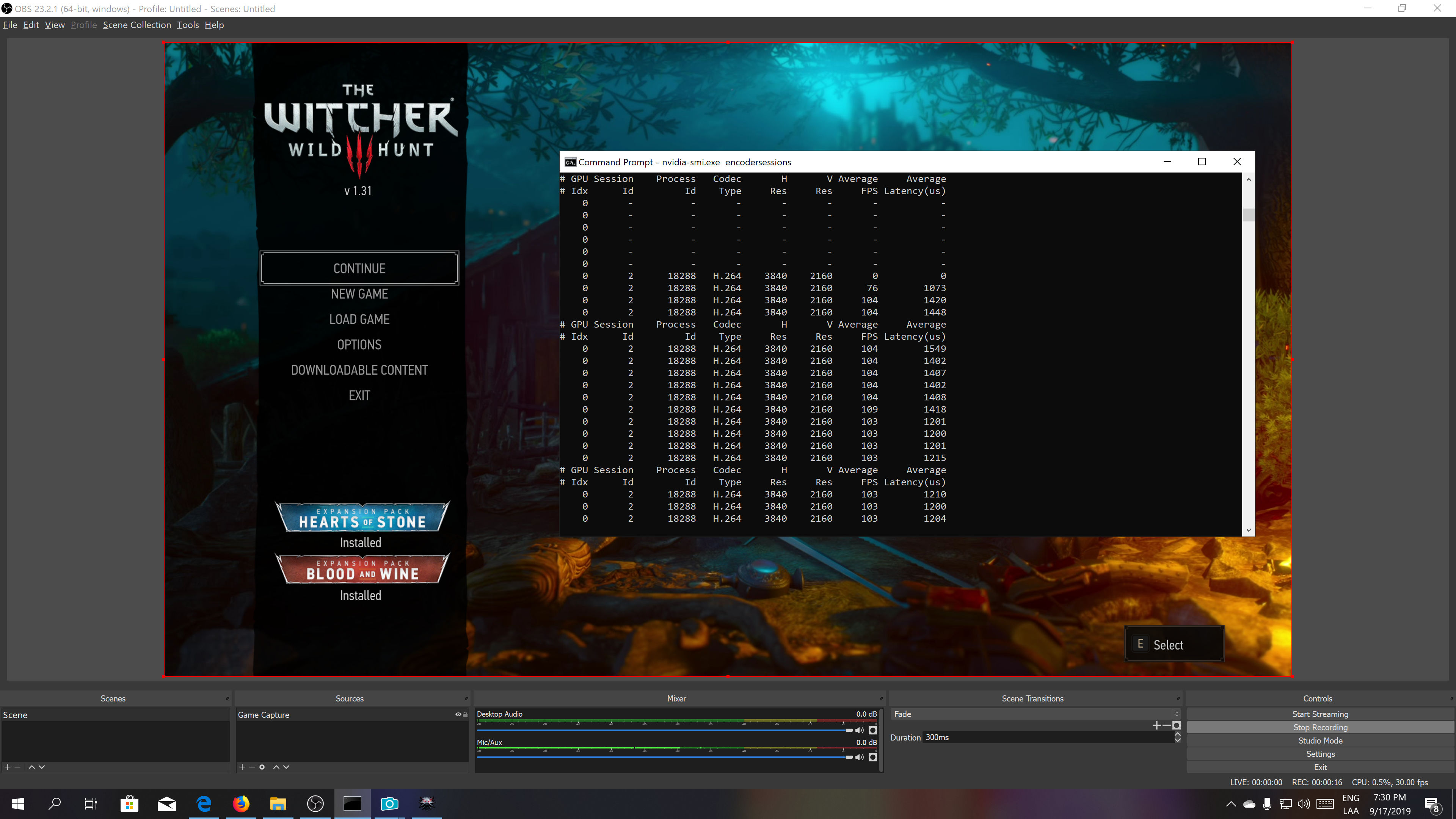Open Desktop Audio settings gear in Mixer

(873, 730)
